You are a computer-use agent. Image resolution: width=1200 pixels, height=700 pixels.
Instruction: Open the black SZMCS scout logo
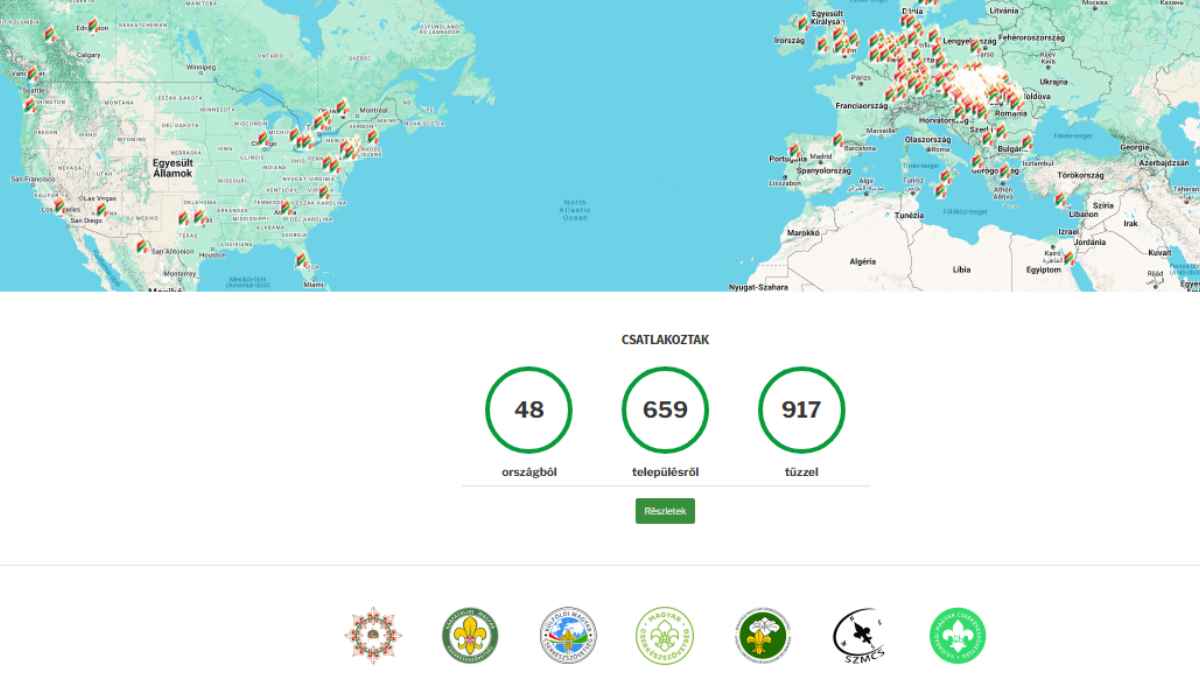coord(859,634)
